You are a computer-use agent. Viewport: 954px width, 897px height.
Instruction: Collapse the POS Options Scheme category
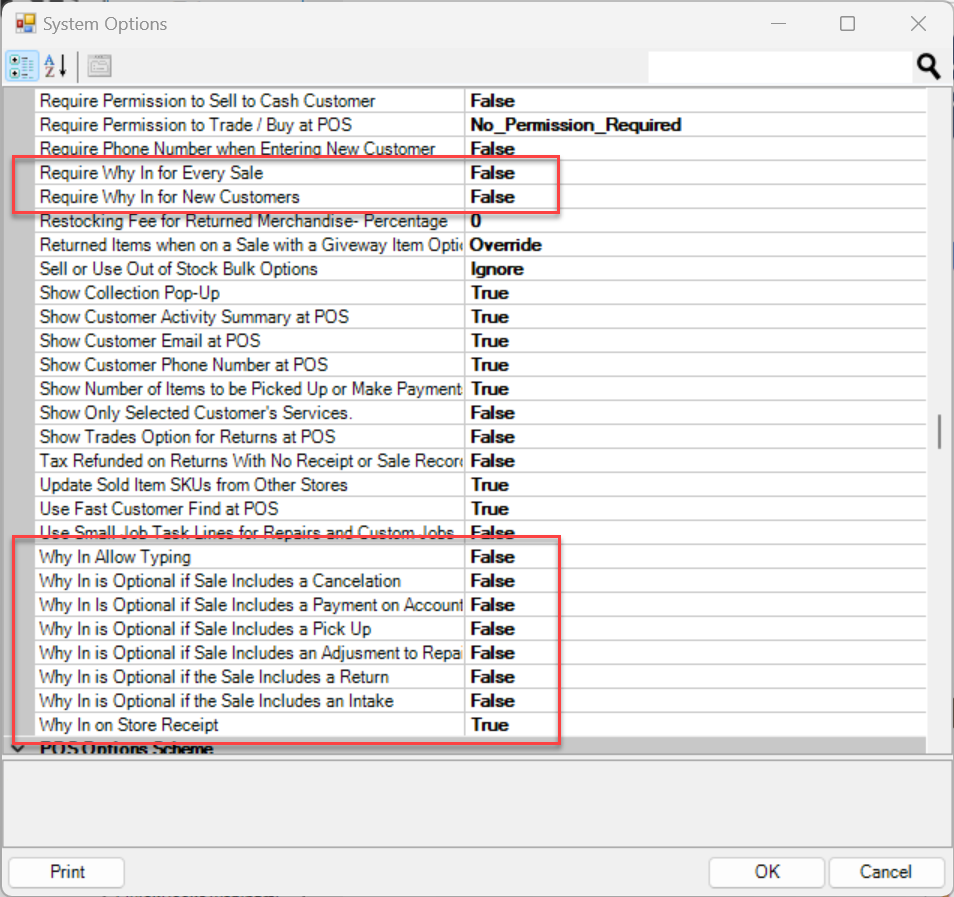tap(17, 747)
